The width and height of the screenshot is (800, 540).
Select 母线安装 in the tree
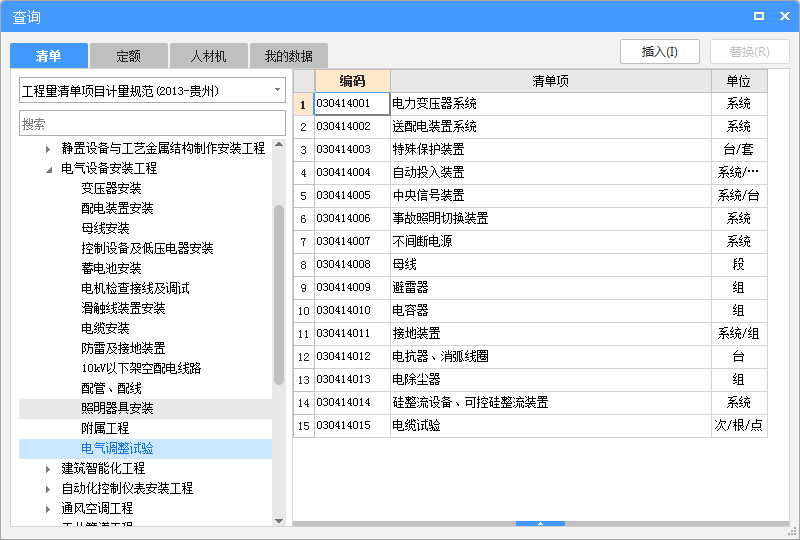pyautogui.click(x=105, y=228)
